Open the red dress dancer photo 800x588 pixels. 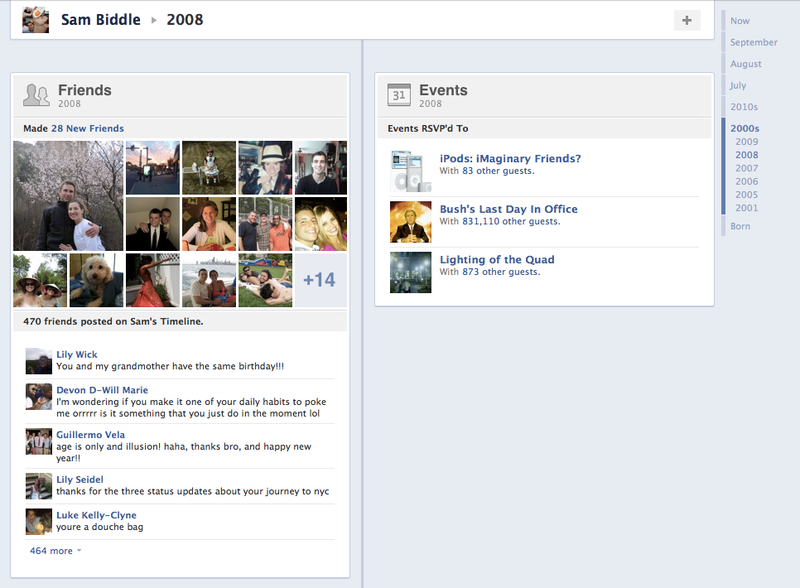(153, 280)
